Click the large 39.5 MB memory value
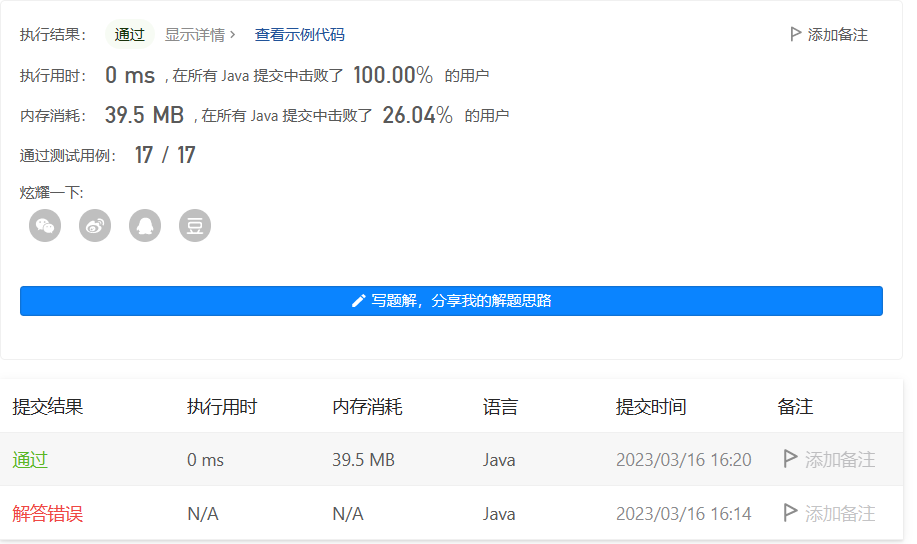This screenshot has height=544, width=917. [x=144, y=115]
